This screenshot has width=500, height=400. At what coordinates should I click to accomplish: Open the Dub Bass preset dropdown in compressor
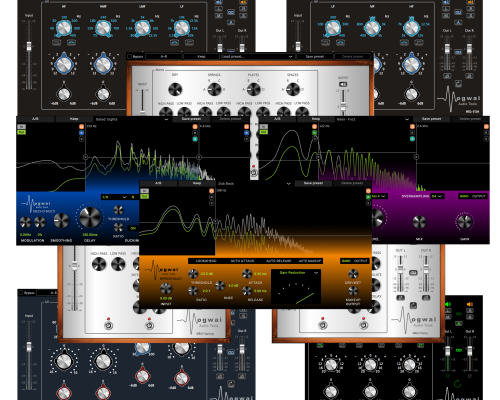point(254,184)
